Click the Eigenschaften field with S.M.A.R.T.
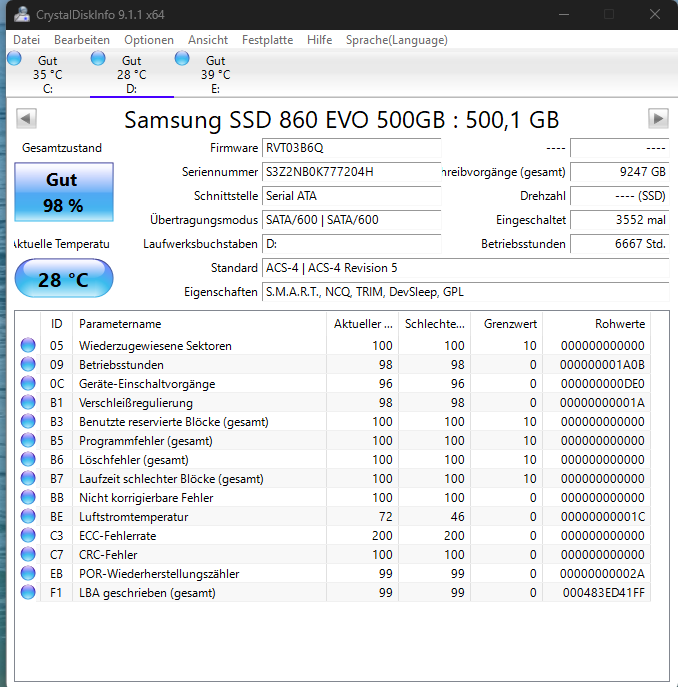 465,292
